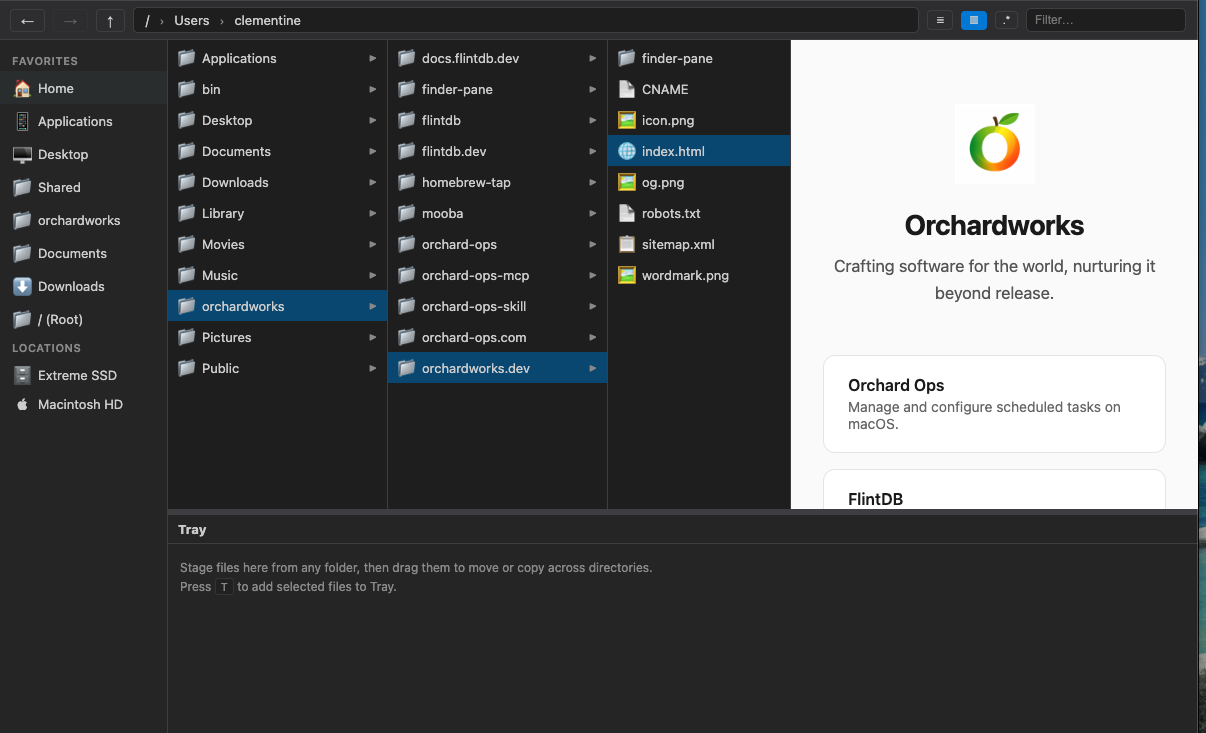Select the orchard-ops folder row

click(497, 244)
